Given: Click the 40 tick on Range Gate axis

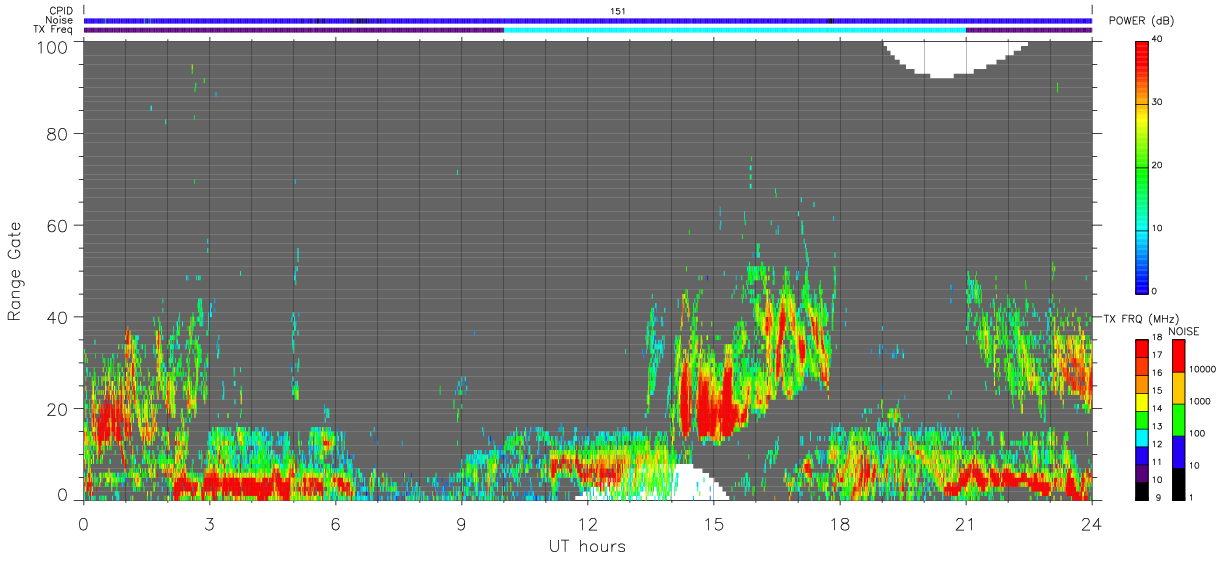Looking at the screenshot, I should [x=58, y=317].
